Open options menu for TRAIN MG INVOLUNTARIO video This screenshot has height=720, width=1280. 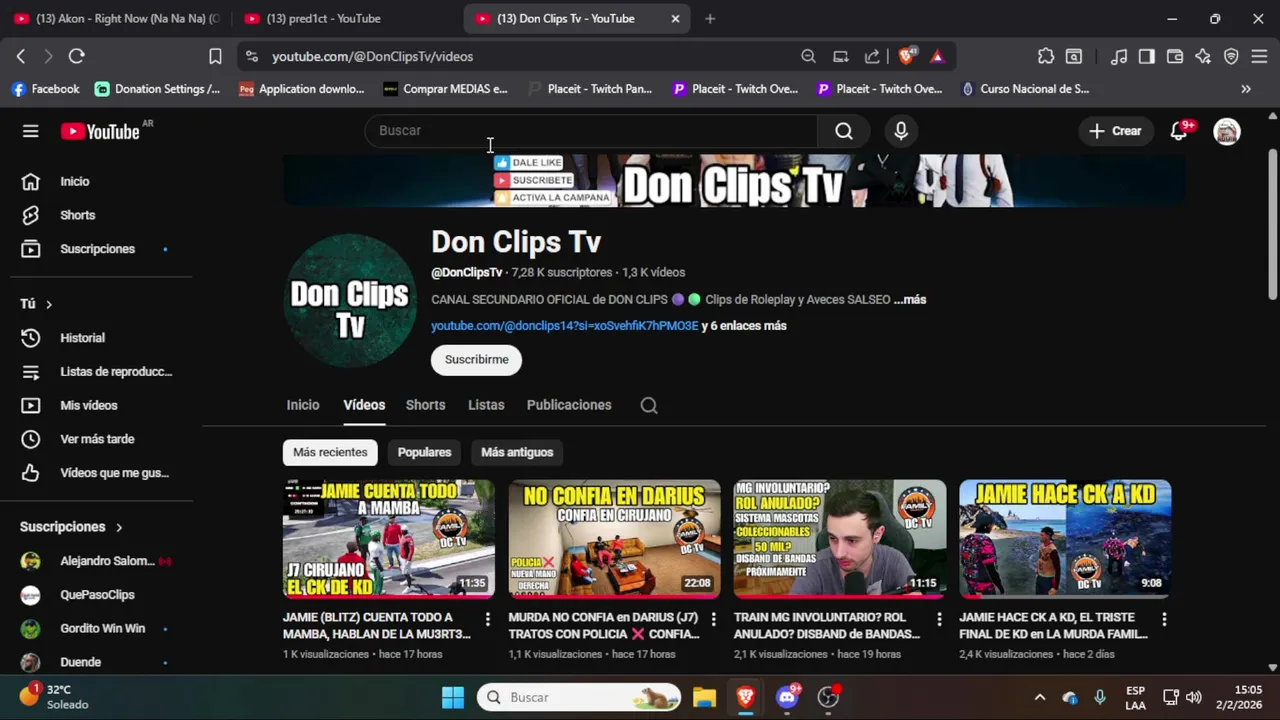[x=939, y=620]
